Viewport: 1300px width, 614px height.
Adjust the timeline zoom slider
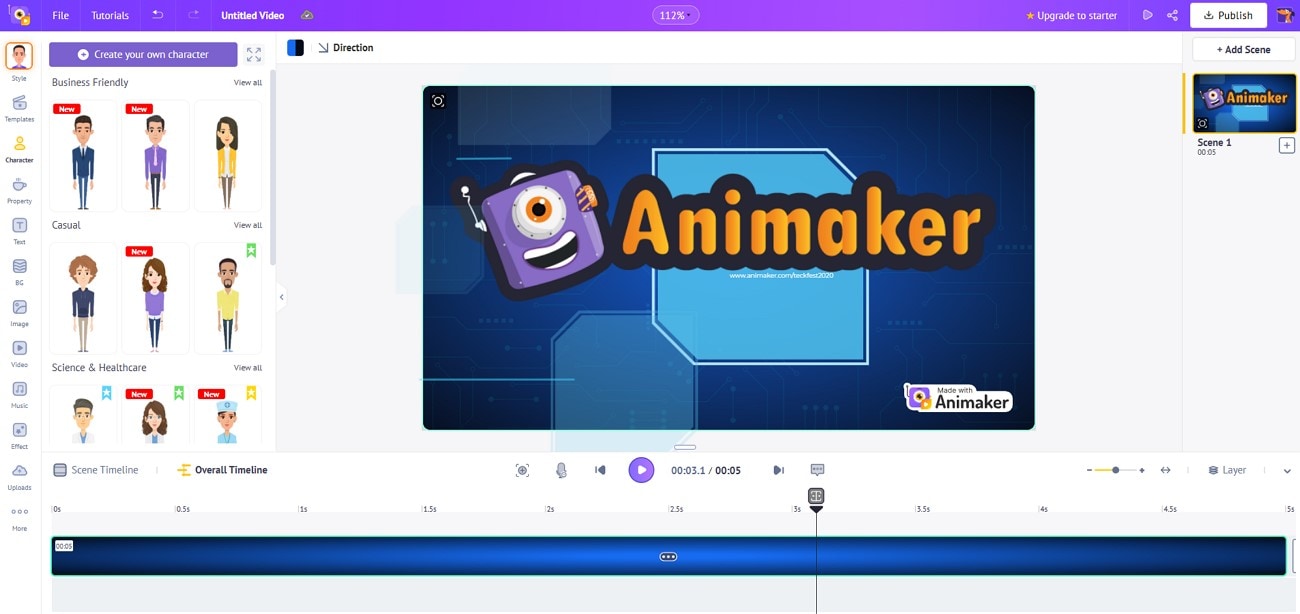click(x=1115, y=470)
